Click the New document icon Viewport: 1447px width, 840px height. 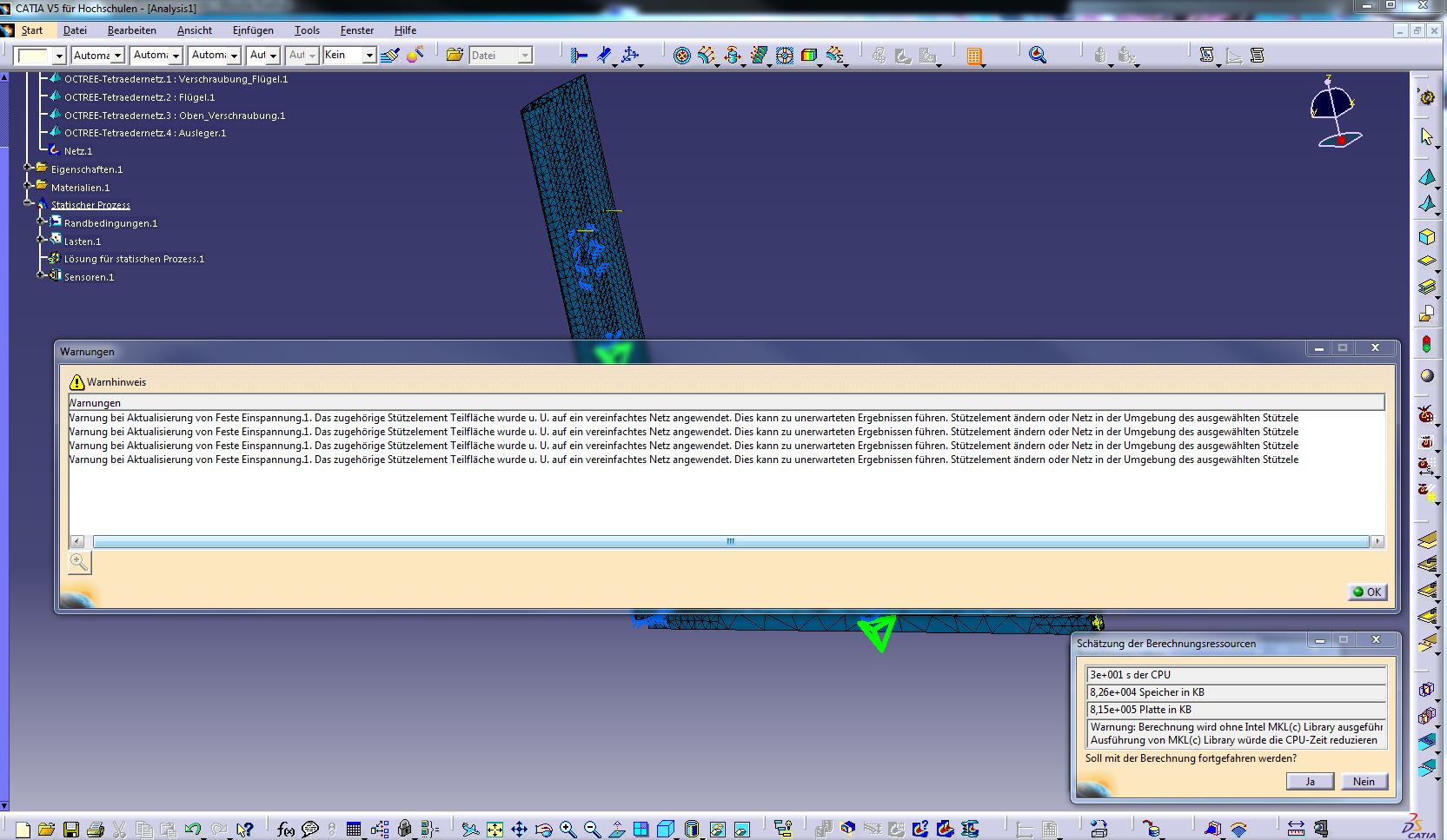23,830
